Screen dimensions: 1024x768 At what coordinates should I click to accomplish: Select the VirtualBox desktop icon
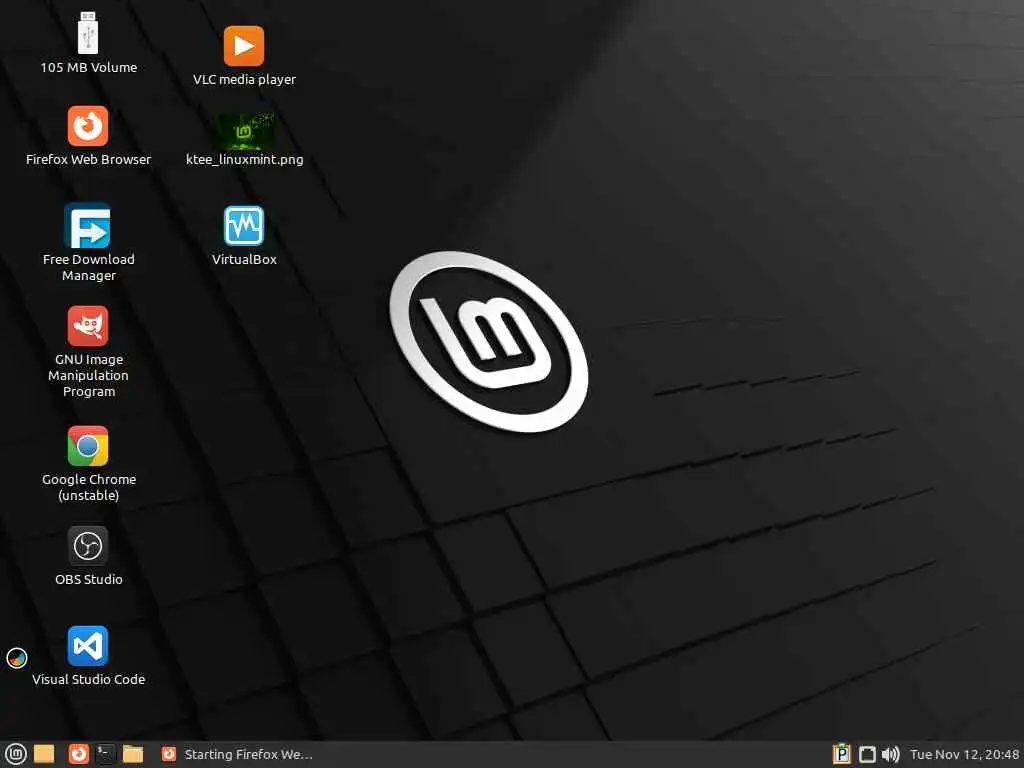point(244,225)
